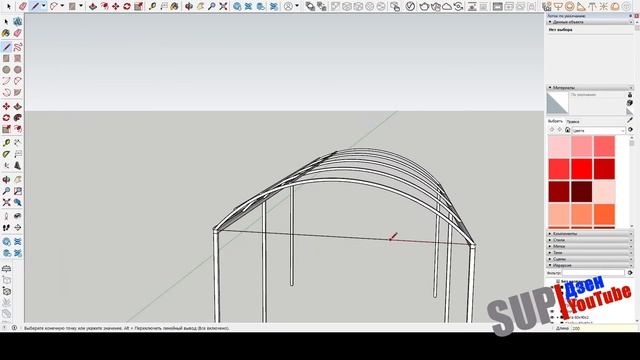This screenshot has width=640, height=360.
Task: Click the teapot render icon
Action: click(424, 6)
